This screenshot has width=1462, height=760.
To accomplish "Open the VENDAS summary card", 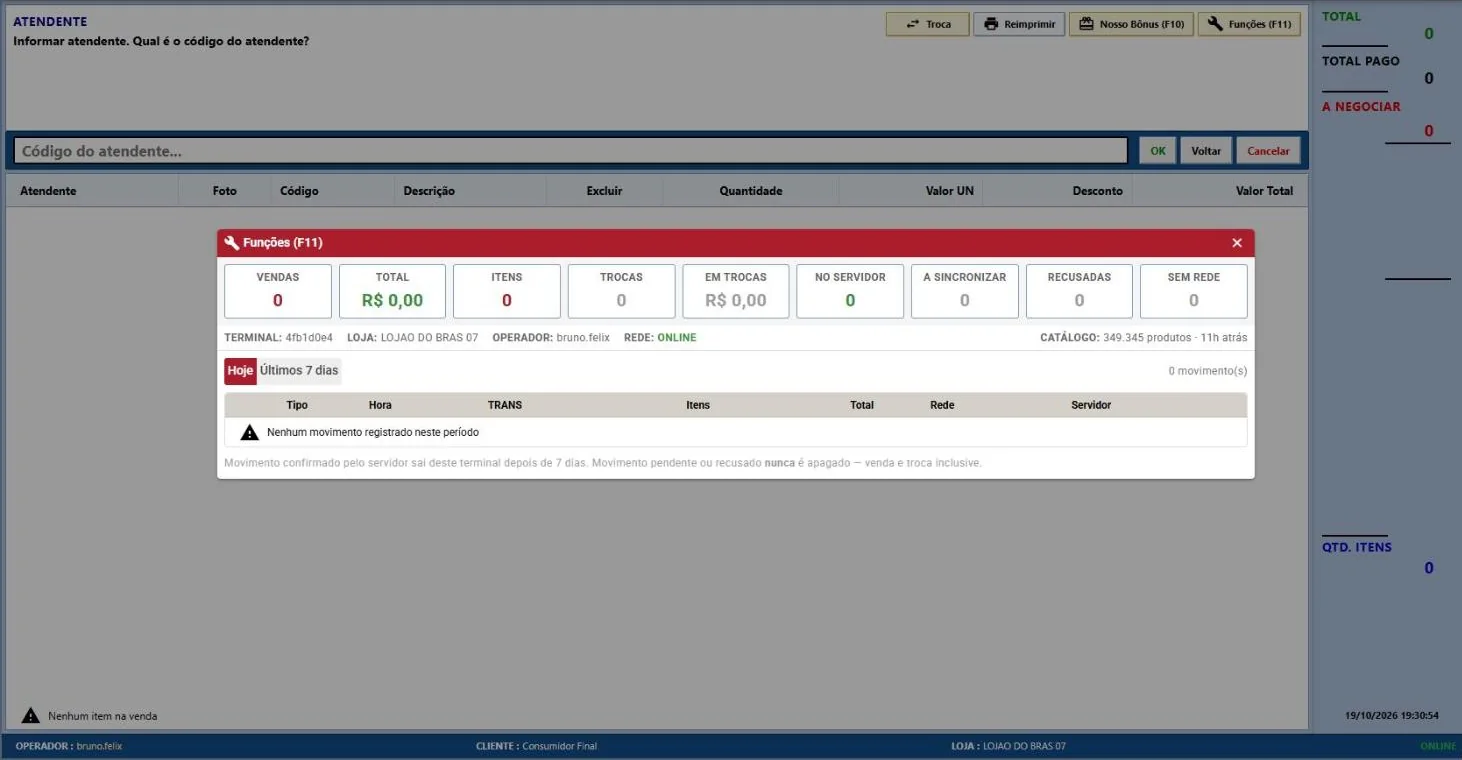I will pos(278,291).
